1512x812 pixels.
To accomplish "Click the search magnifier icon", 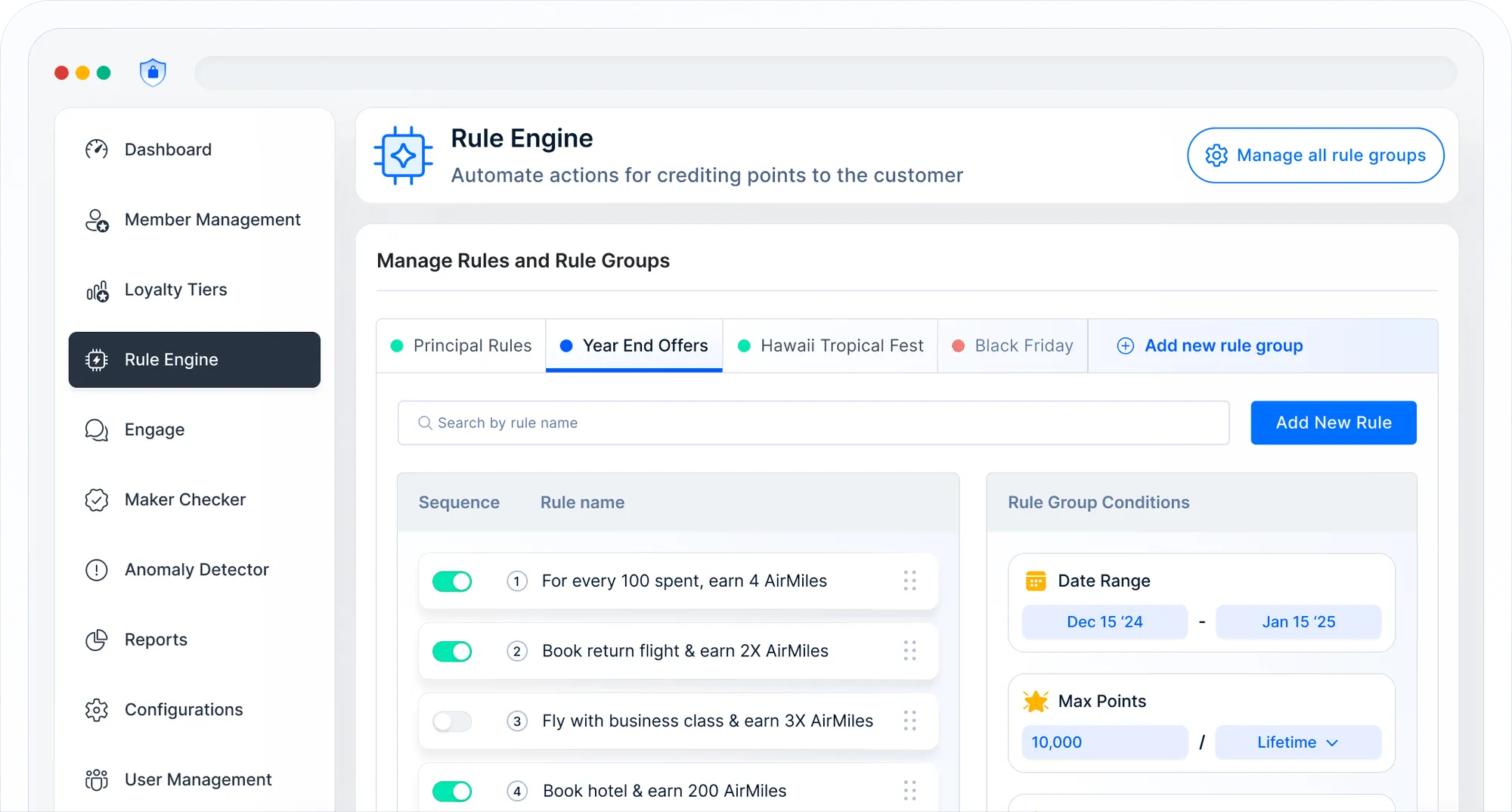I will tap(425, 423).
